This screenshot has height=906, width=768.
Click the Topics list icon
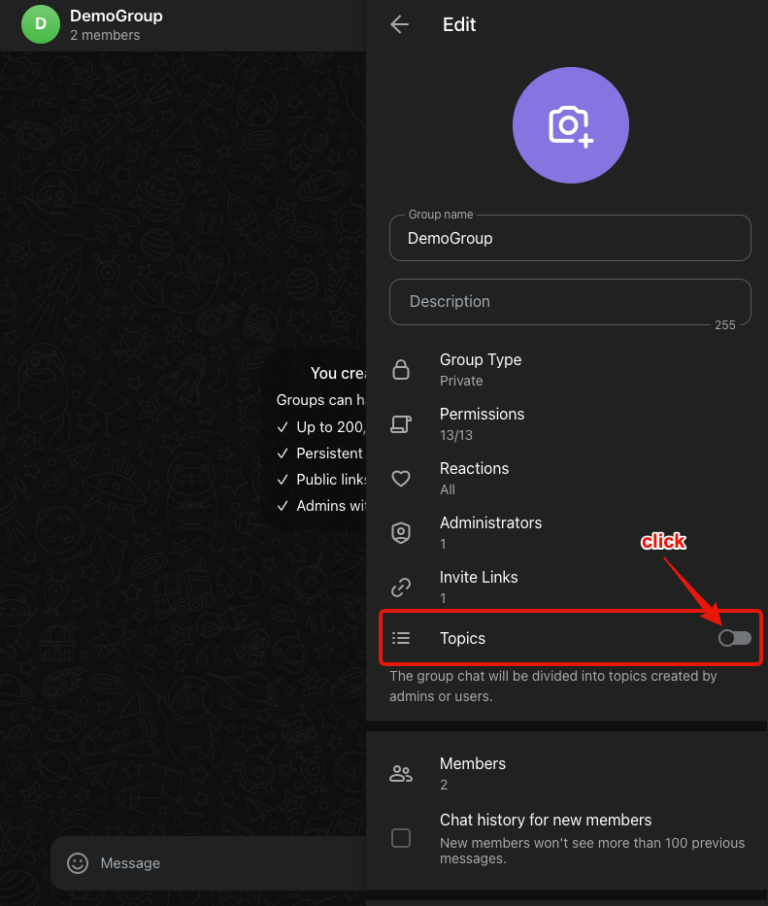[x=401, y=637]
